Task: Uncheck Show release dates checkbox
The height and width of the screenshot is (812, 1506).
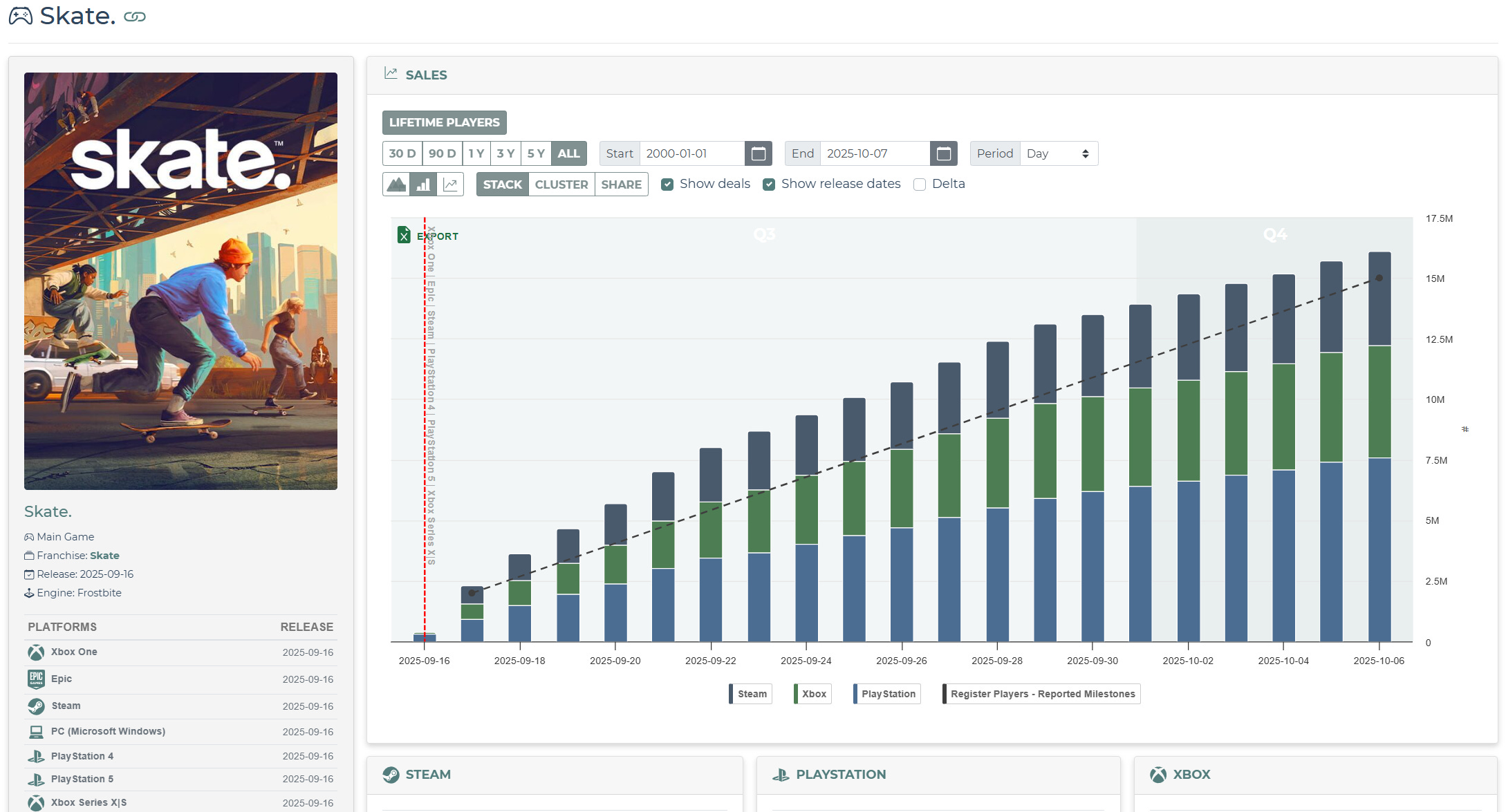Action: point(769,185)
